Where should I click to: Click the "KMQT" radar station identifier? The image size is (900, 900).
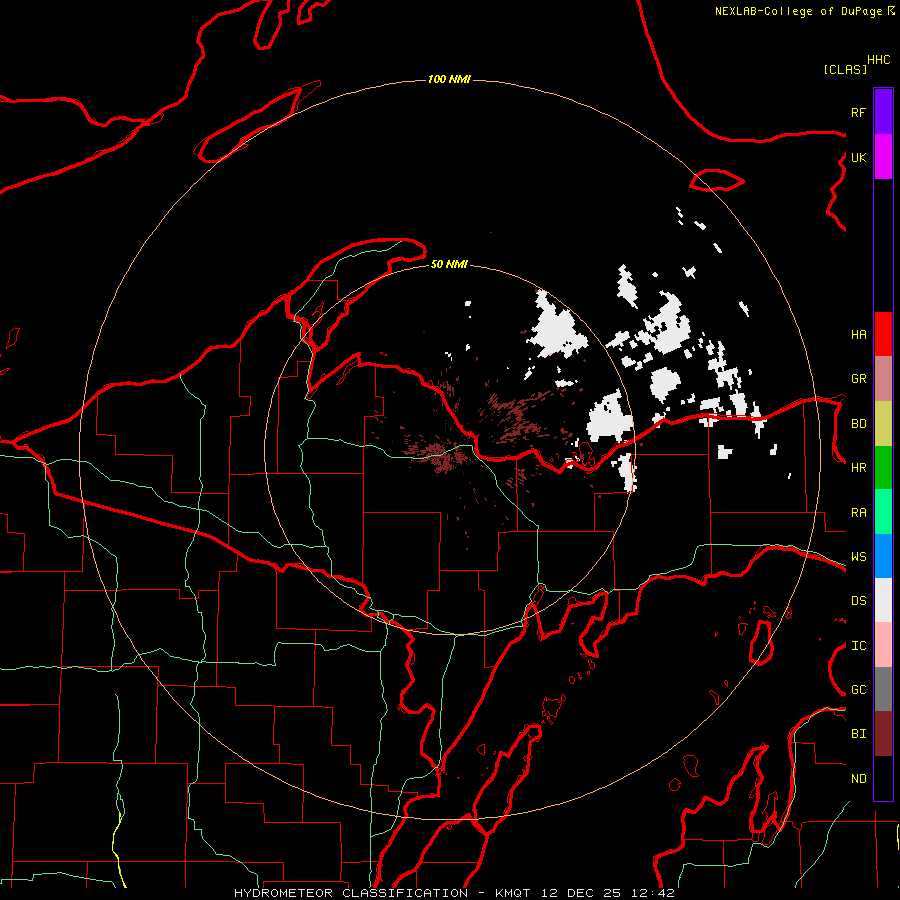513,893
